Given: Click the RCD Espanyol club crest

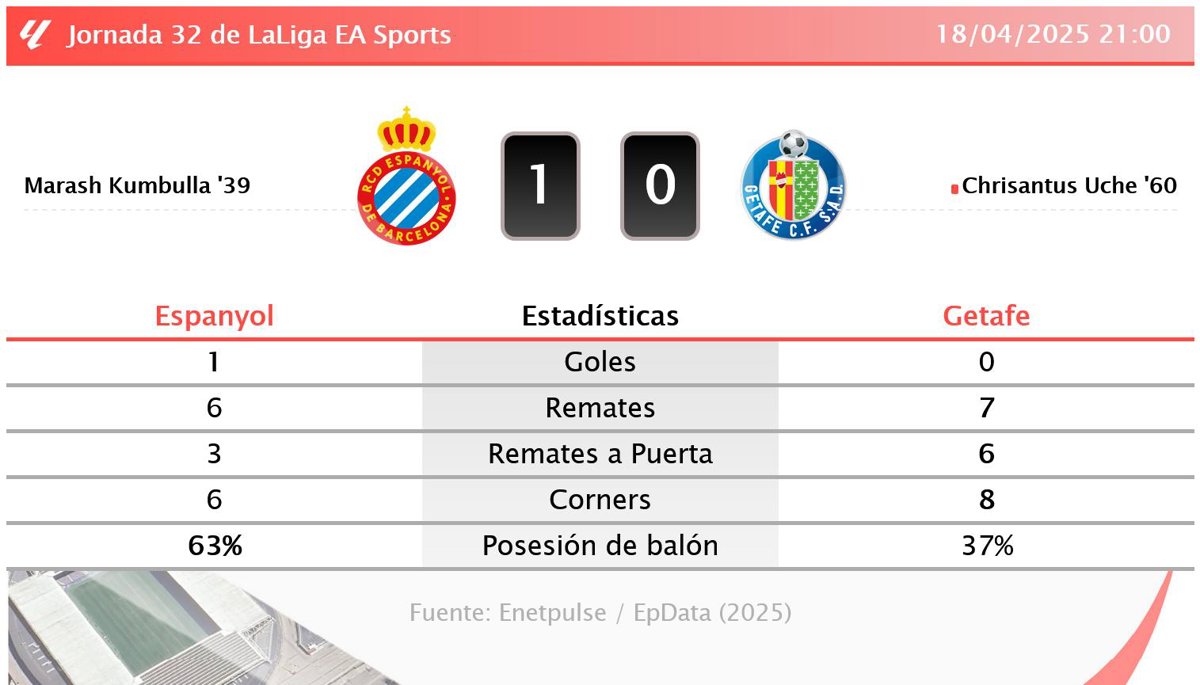Looking at the screenshot, I should (x=406, y=178).
